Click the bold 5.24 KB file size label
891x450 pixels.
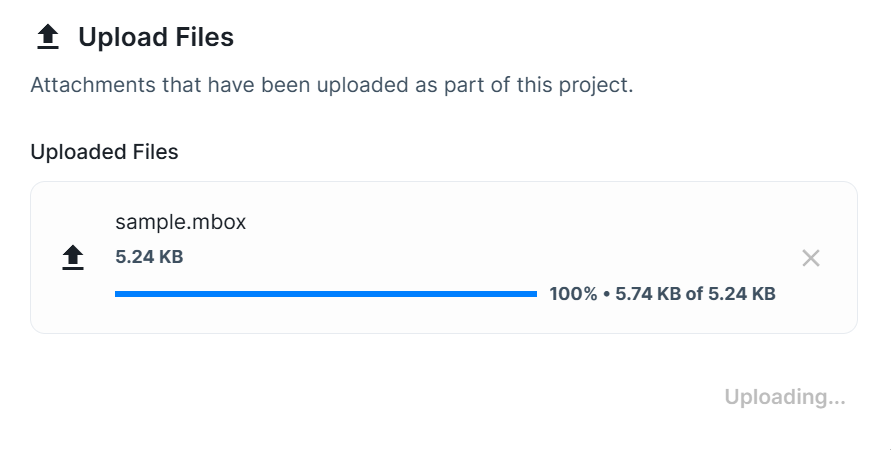tap(149, 256)
